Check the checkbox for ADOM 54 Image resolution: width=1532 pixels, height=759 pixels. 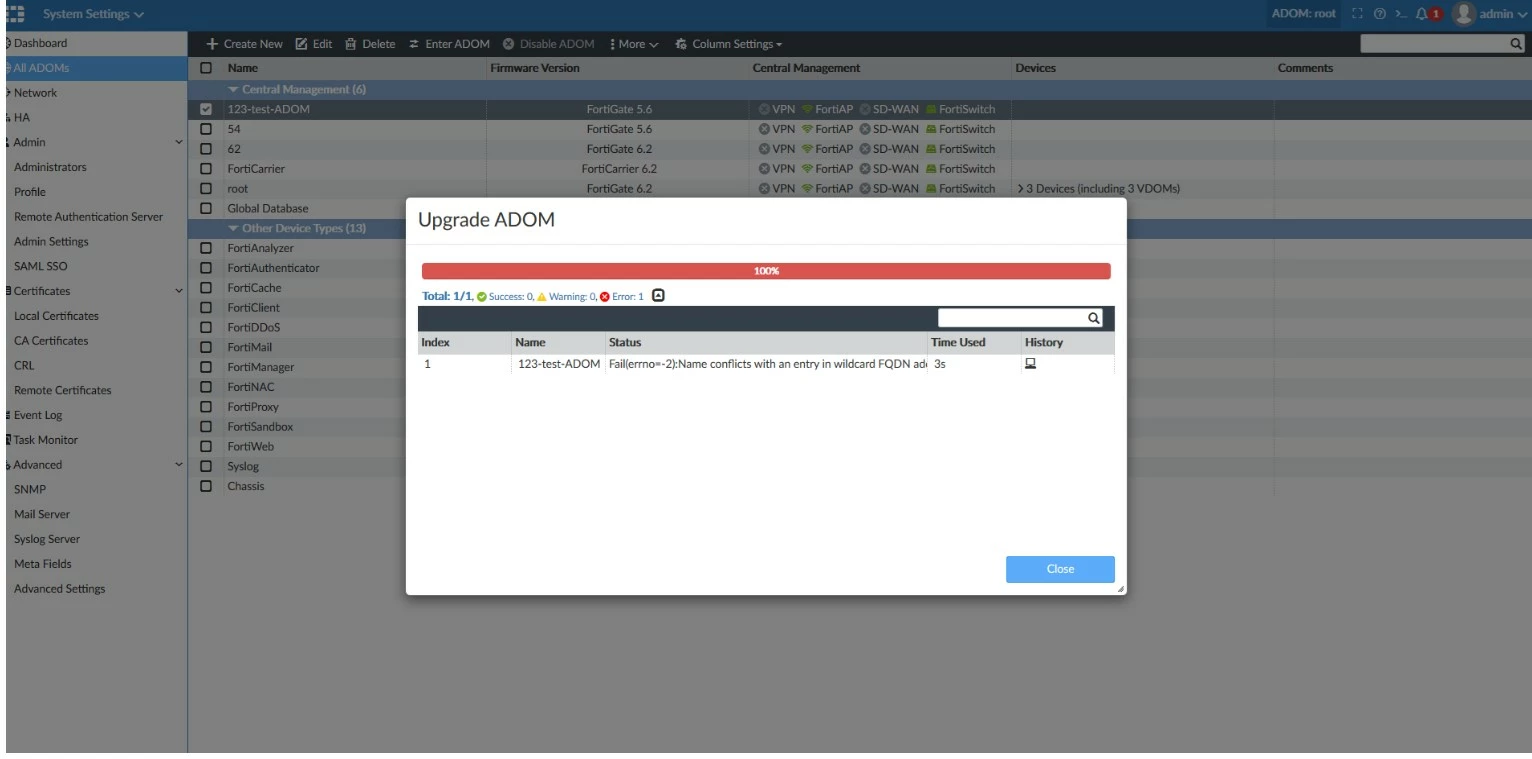(207, 129)
